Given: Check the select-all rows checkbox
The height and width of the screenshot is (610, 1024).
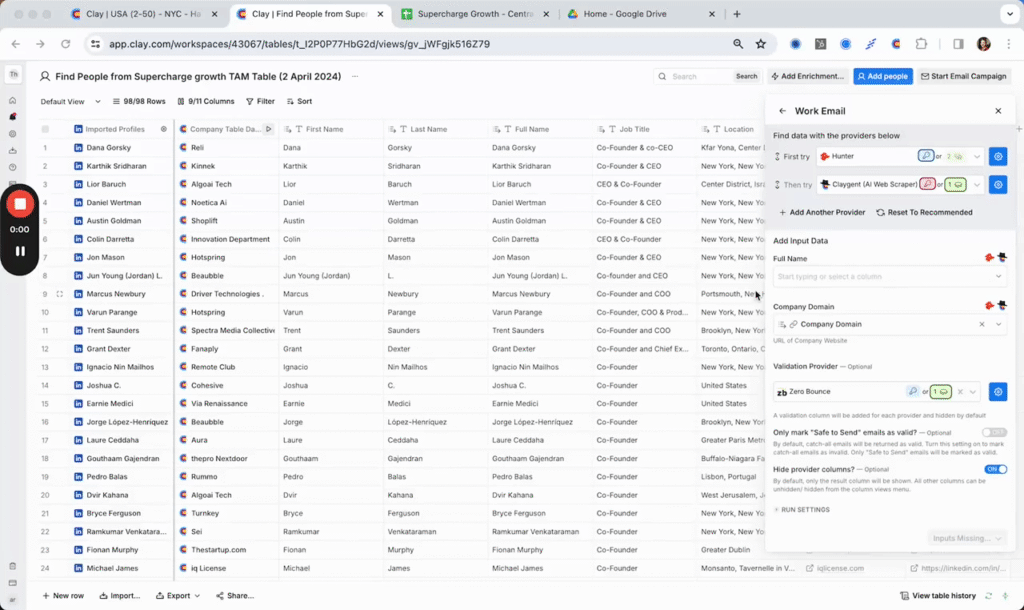Looking at the screenshot, I should click(45, 129).
